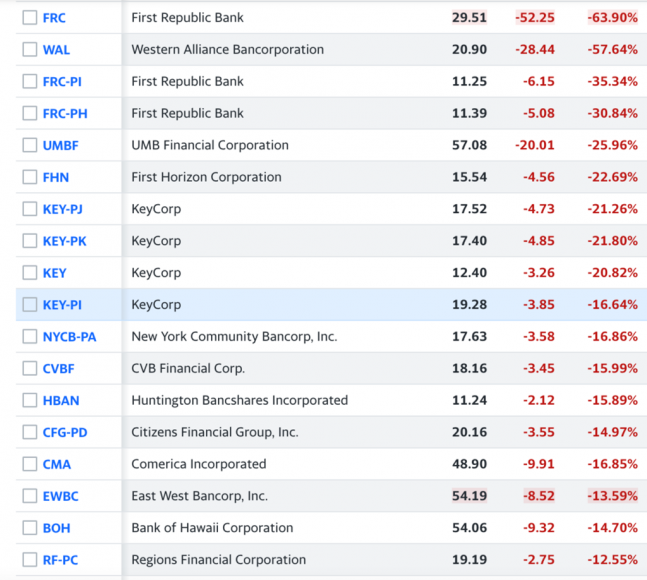The width and height of the screenshot is (647, 580).
Task: Click the Western Alliance Bancorporation name
Action: 228,50
